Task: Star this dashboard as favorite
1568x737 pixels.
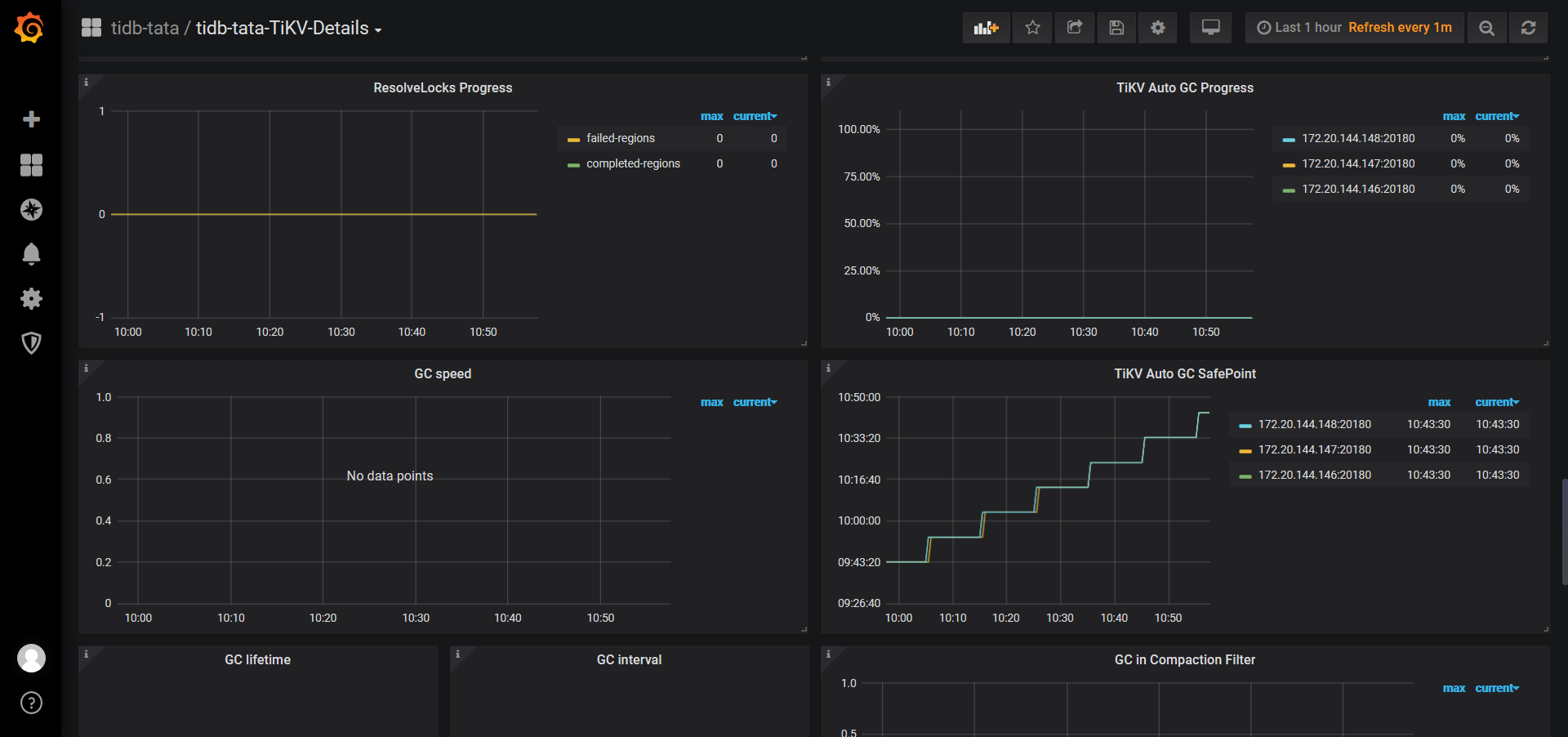Action: 1032,28
